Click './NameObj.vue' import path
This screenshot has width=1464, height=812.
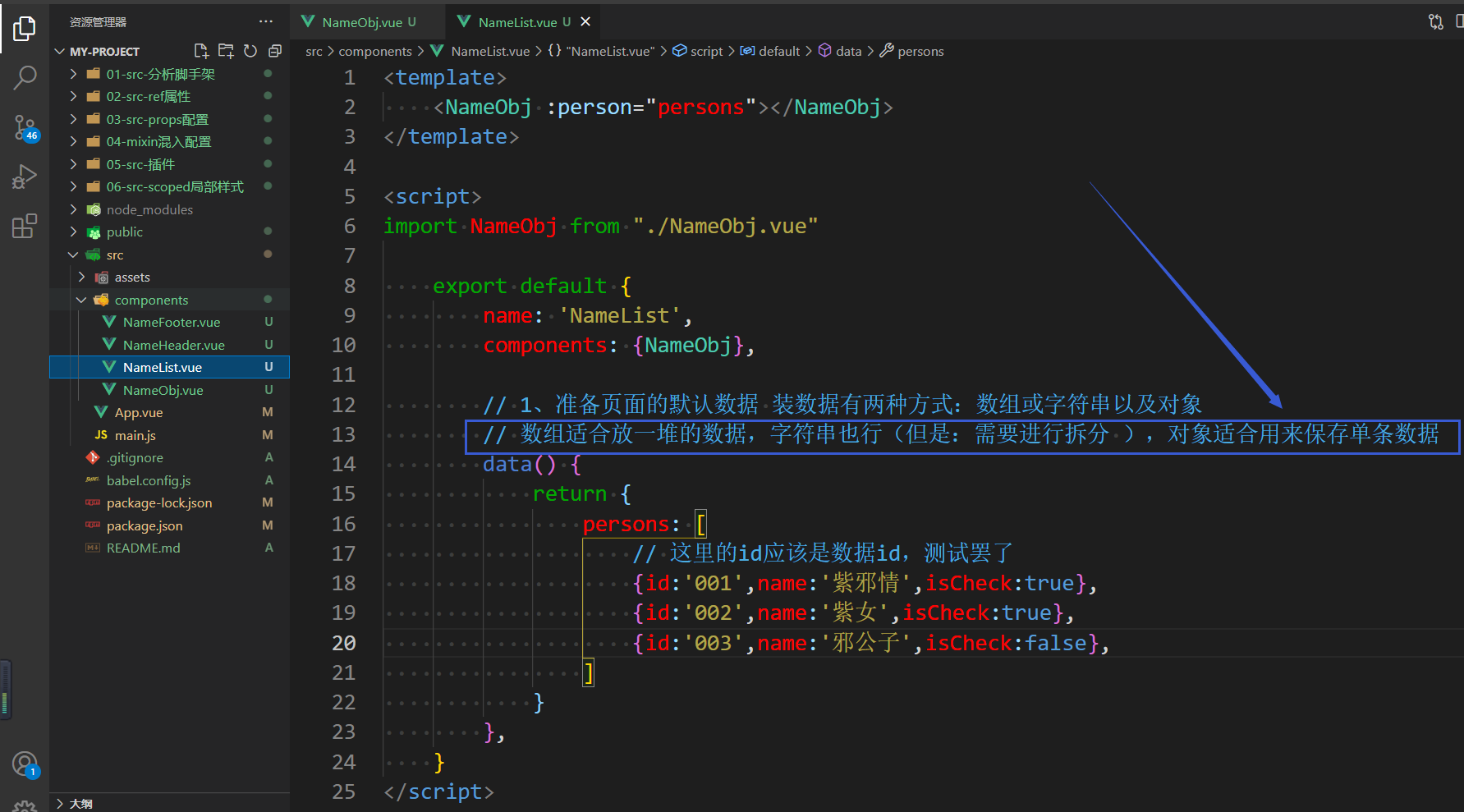[x=726, y=226]
